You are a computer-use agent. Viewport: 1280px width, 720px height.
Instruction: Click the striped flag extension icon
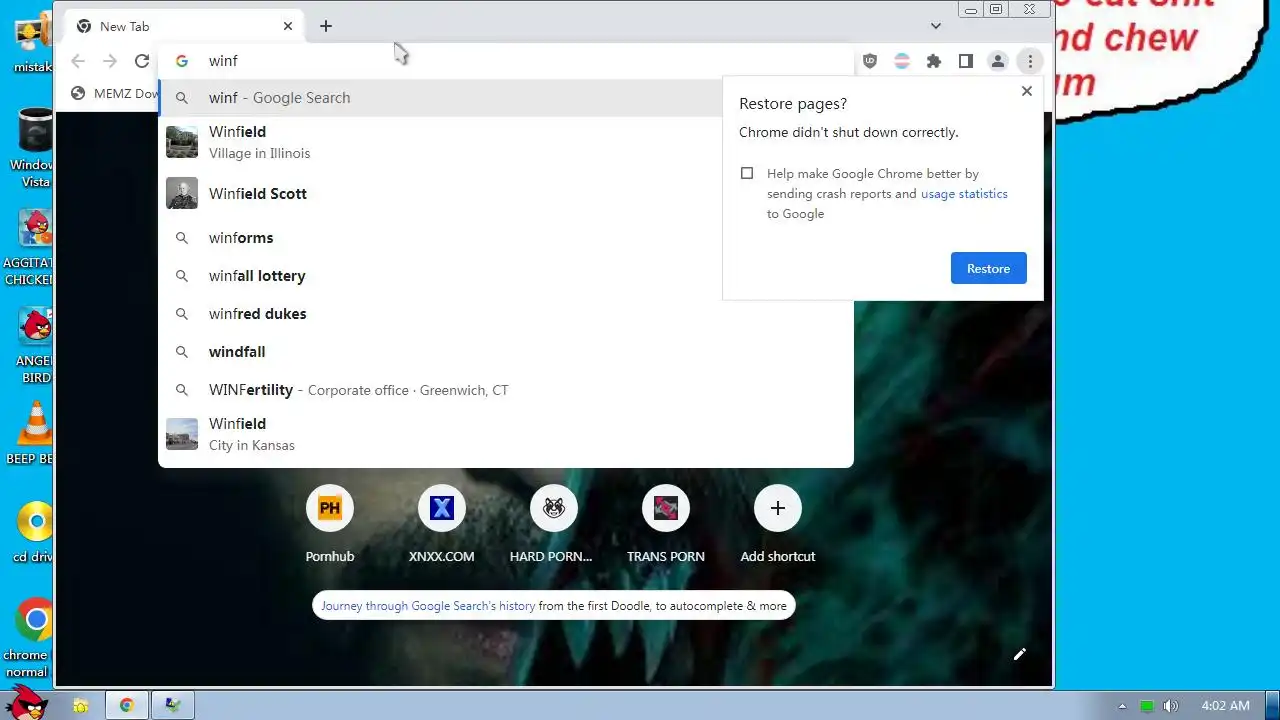point(902,61)
